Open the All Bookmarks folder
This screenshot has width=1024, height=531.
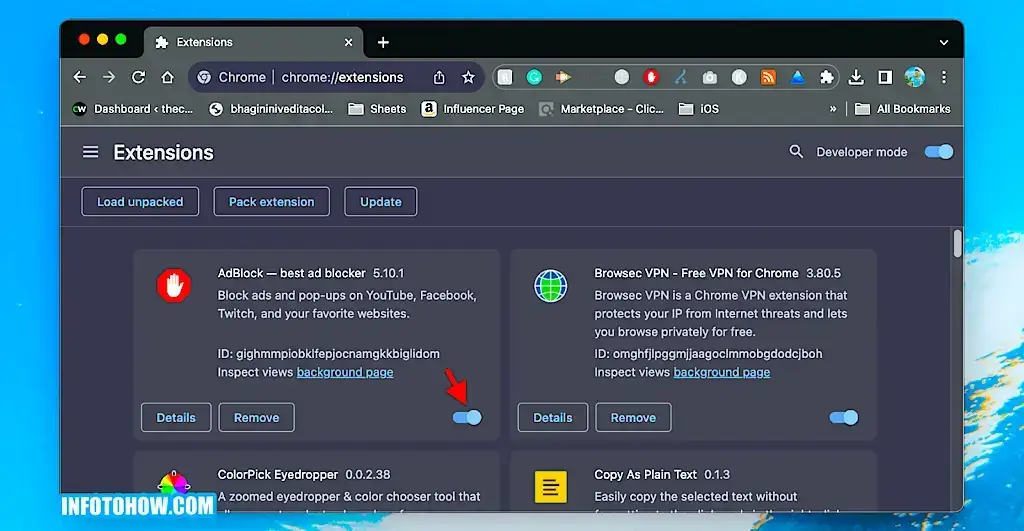[x=903, y=109]
